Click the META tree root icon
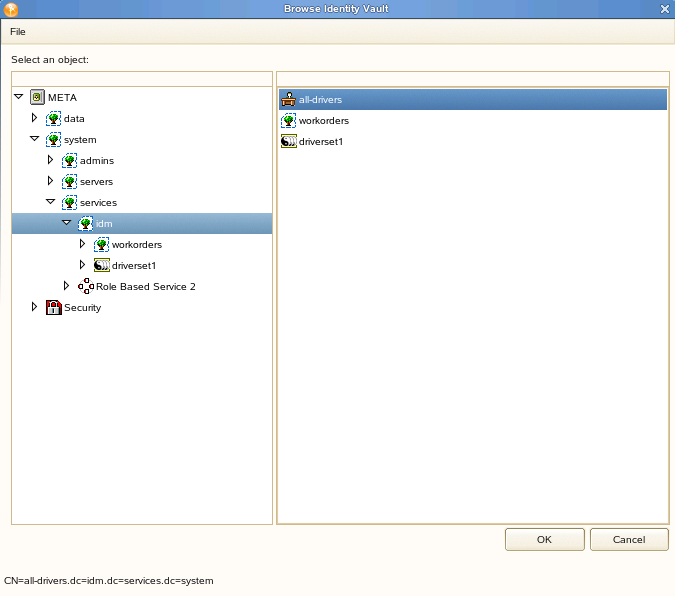This screenshot has height=596, width=675. click(37, 97)
